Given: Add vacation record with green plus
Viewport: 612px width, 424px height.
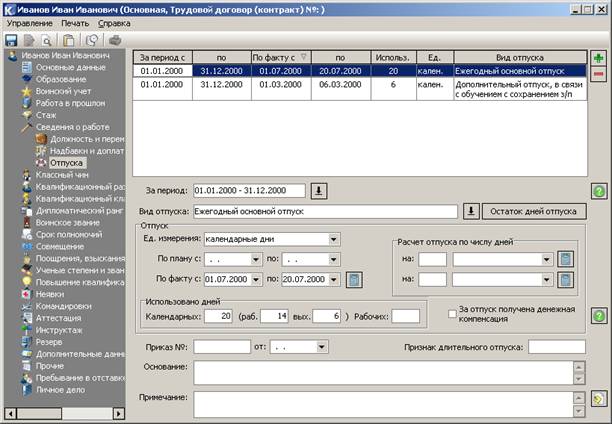Looking at the screenshot, I should click(598, 58).
